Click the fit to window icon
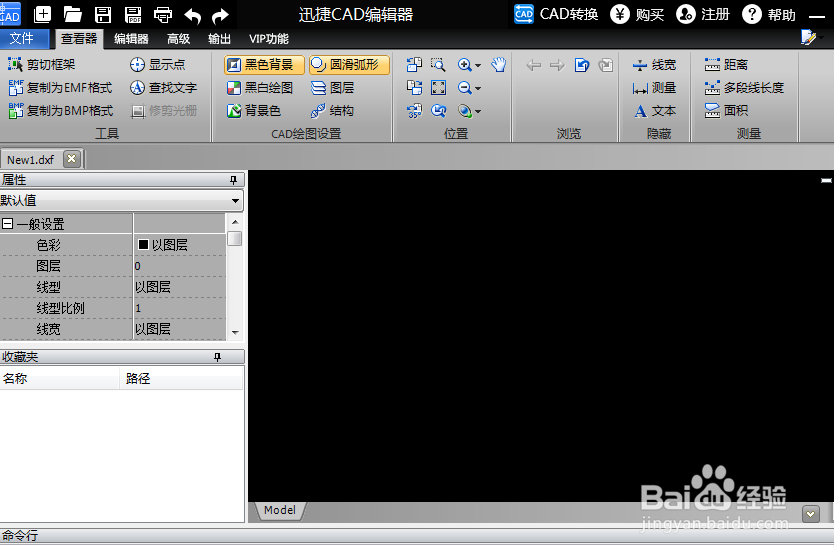834x553 pixels. 438,87
